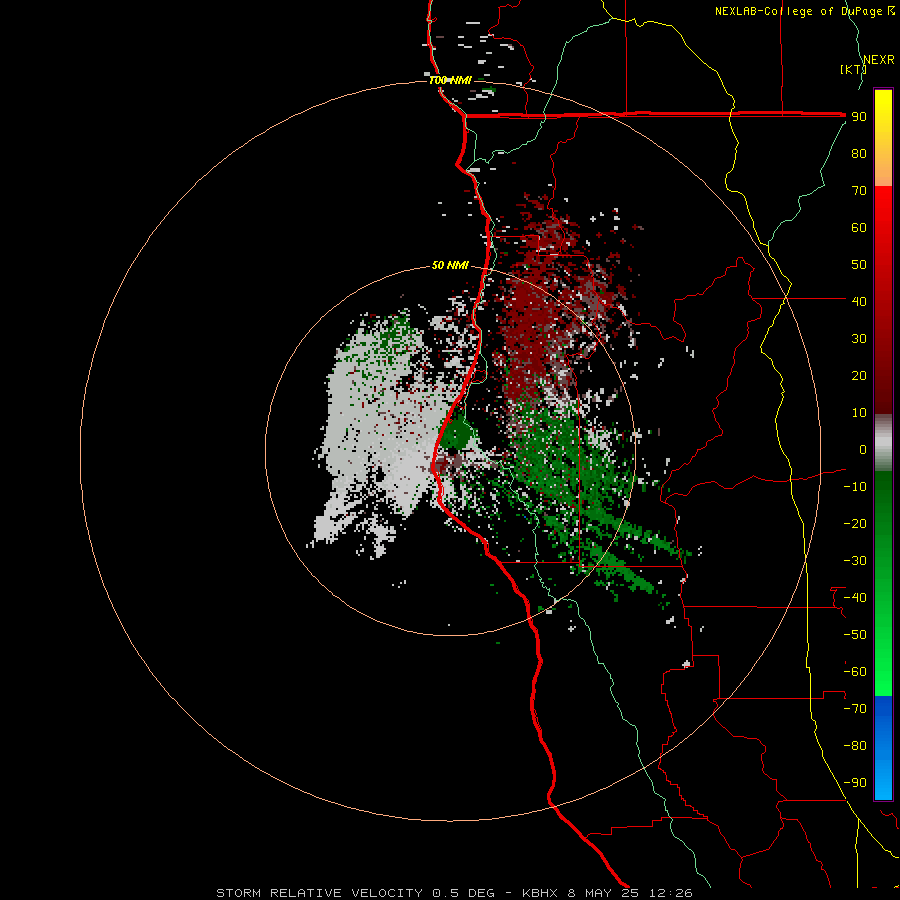The height and width of the screenshot is (900, 900).
Task: Click the "100 NMI" outer range ring label
Action: [450, 80]
